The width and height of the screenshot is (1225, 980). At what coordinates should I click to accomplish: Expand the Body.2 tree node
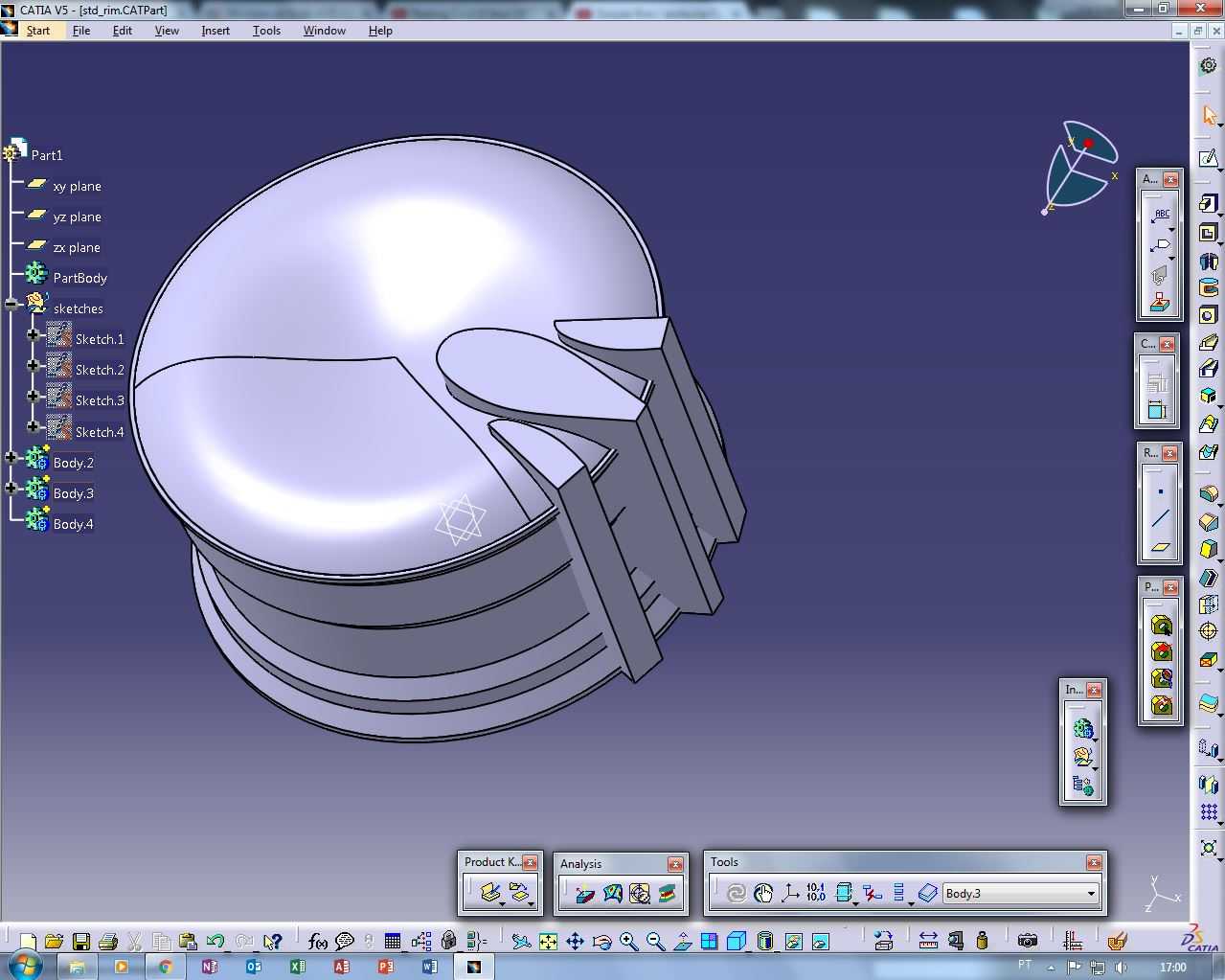(x=11, y=458)
